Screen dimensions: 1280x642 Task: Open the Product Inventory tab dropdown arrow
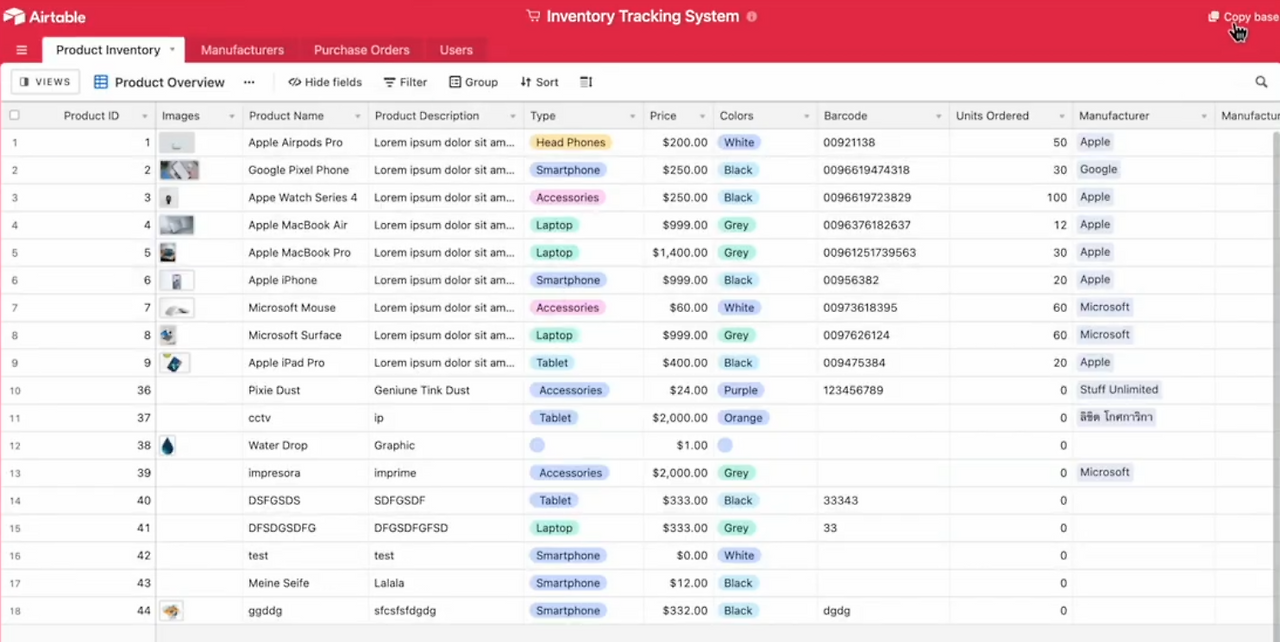(x=172, y=50)
